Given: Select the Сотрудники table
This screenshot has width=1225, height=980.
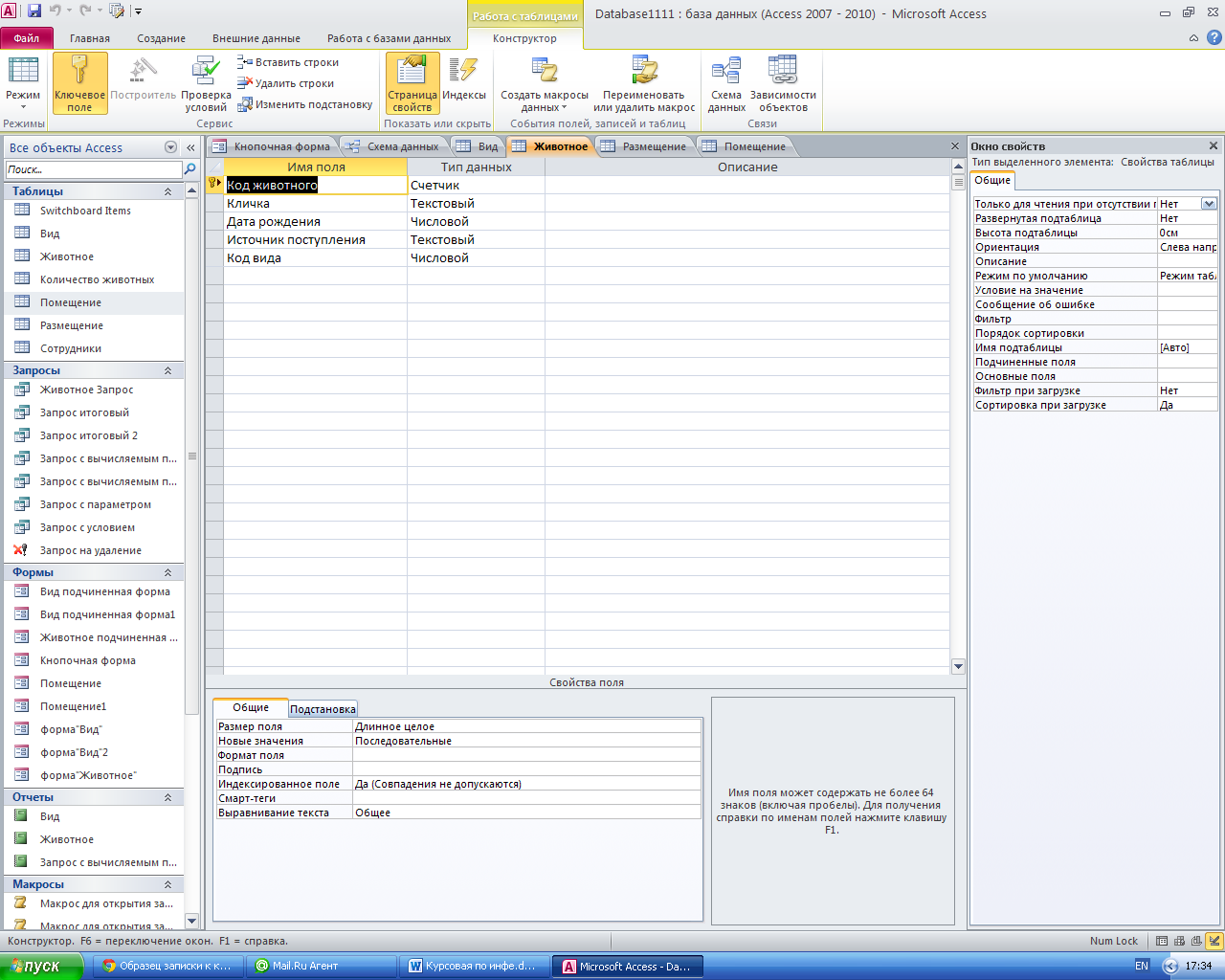Looking at the screenshot, I should click(93, 348).
